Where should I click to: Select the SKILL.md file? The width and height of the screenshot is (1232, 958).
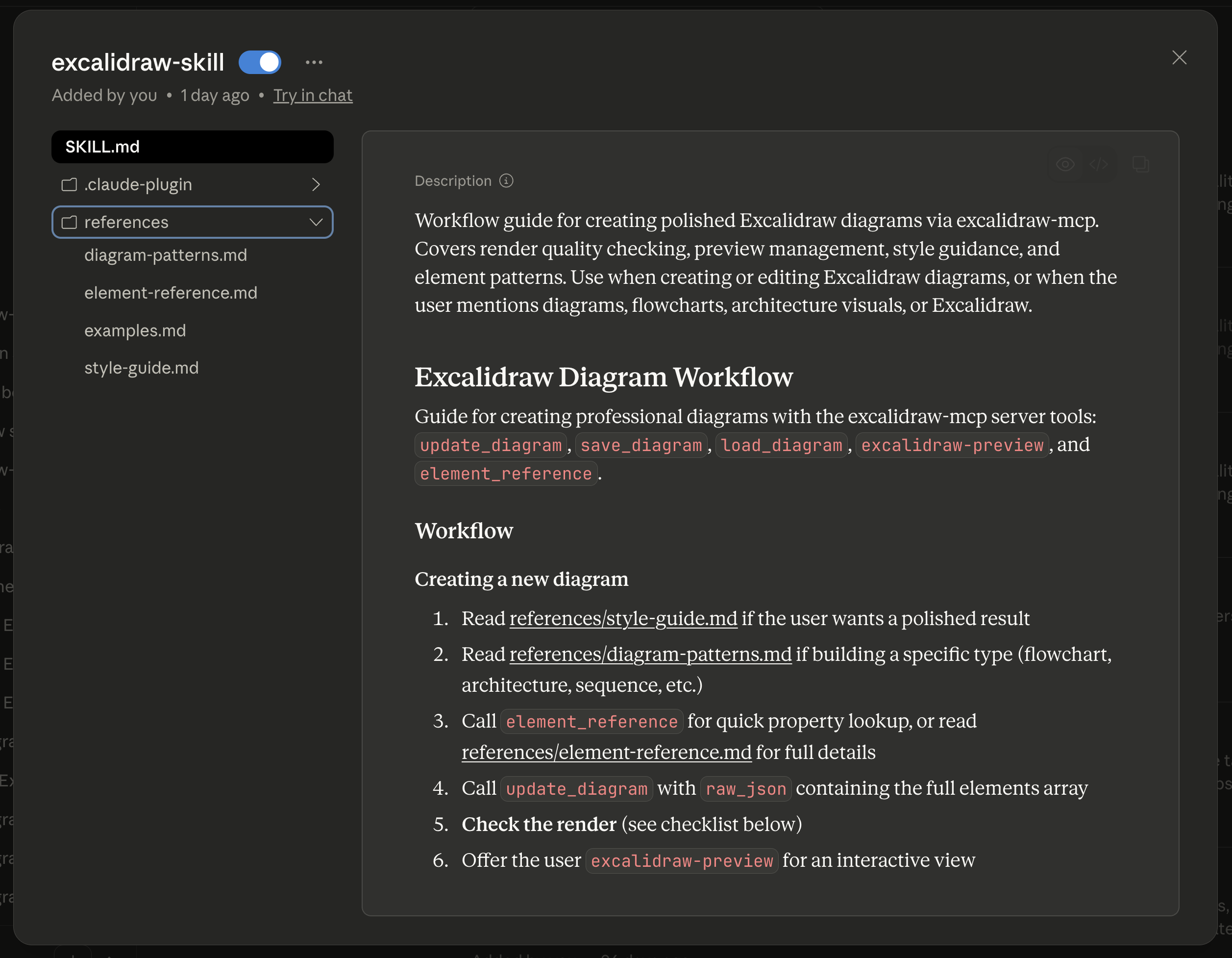193,147
